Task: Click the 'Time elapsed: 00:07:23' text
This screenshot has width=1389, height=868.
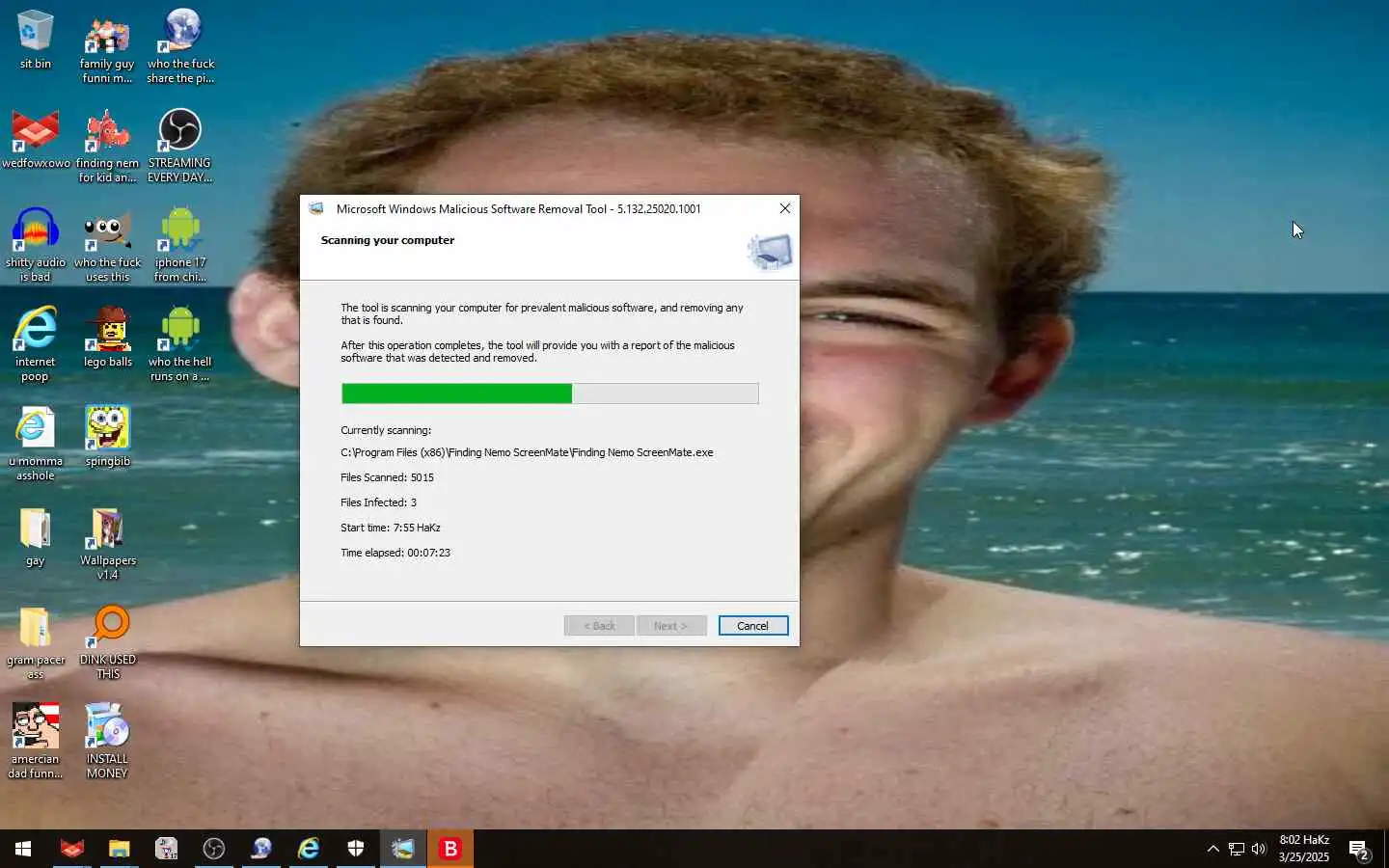Action: [x=395, y=553]
